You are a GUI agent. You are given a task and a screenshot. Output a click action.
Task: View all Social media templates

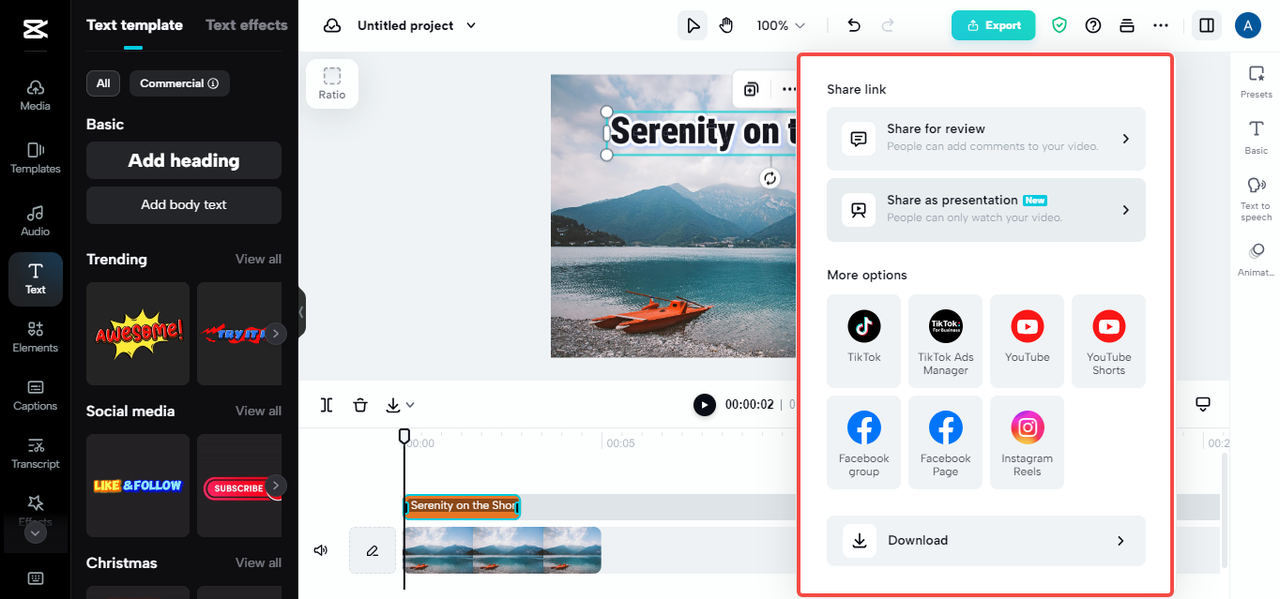(x=258, y=411)
